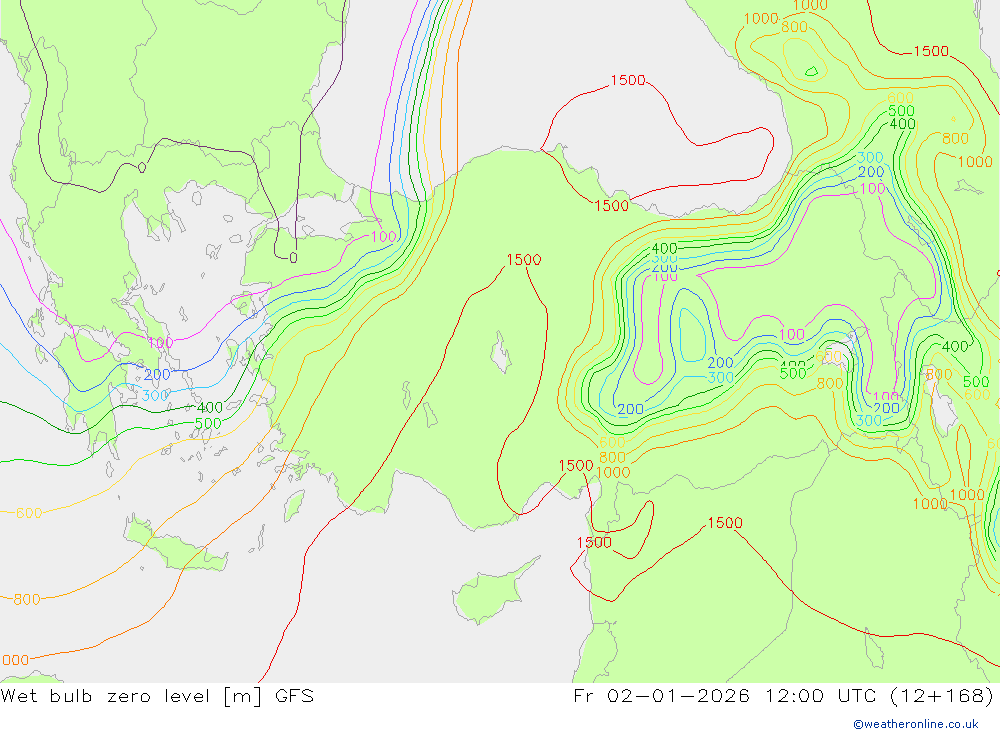The image size is (1000, 733).
Task: Click the 'Fr 02-01-2026 12:00 UTC (12+168)' timestamp
Action: [784, 695]
